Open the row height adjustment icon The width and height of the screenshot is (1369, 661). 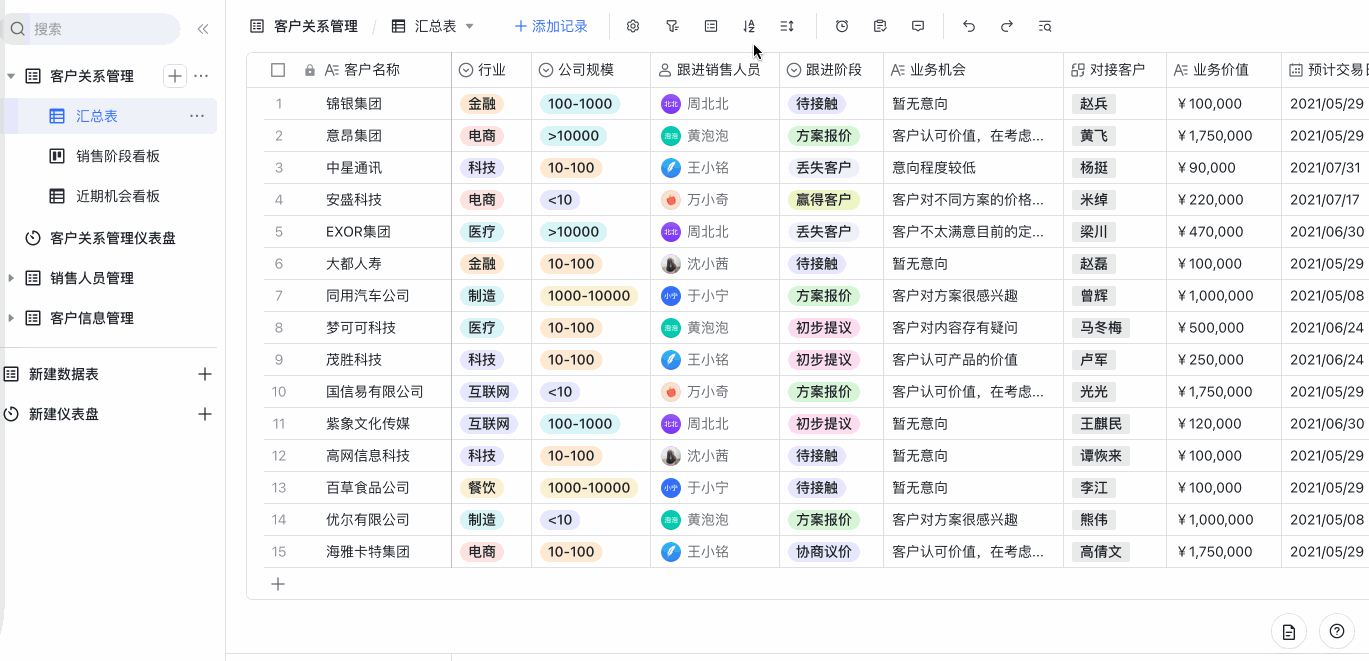[x=787, y=26]
